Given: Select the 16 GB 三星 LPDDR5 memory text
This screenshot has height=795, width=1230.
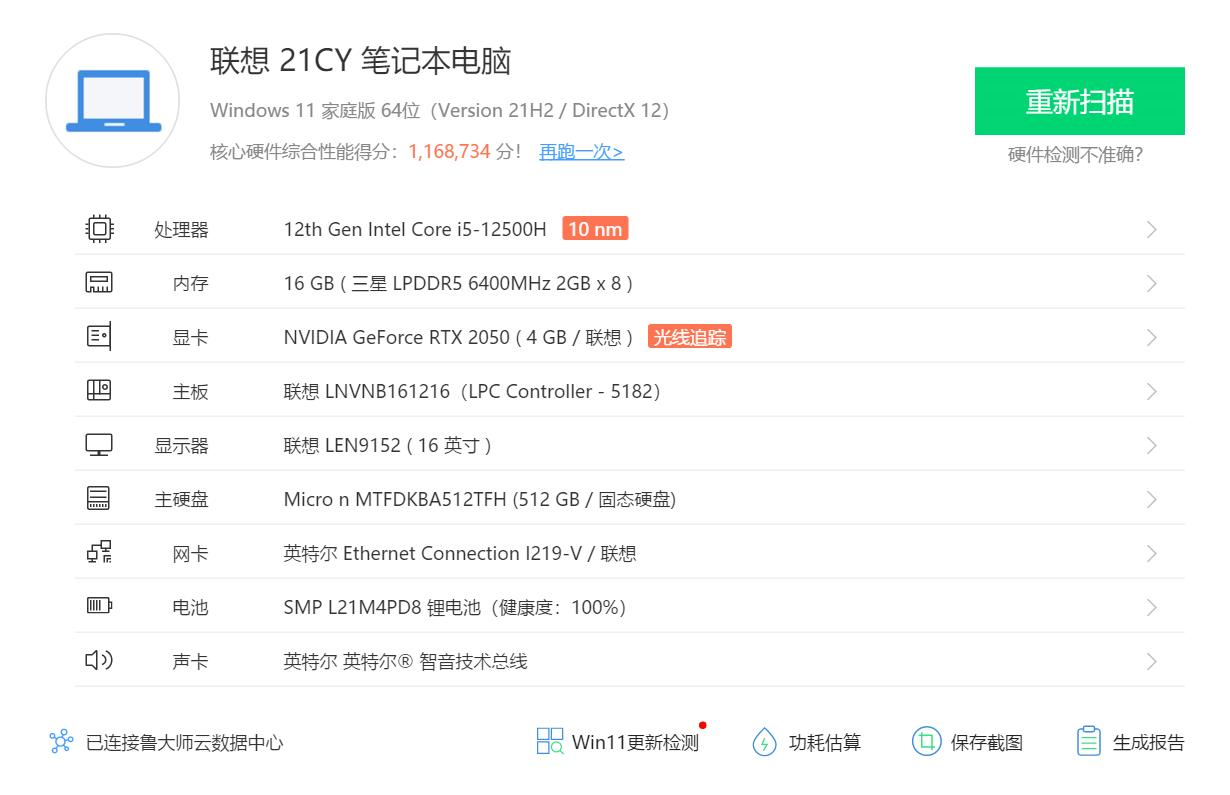Looking at the screenshot, I should pyautogui.click(x=458, y=283).
